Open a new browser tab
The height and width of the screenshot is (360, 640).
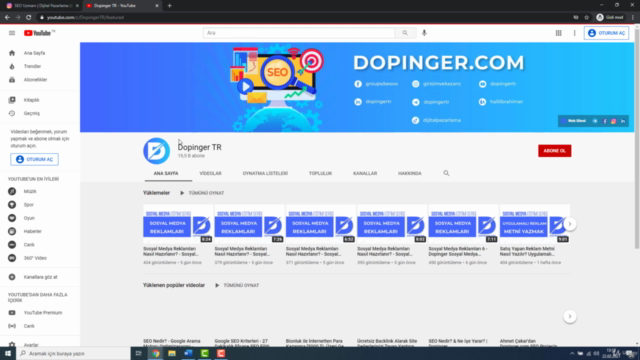point(169,6)
